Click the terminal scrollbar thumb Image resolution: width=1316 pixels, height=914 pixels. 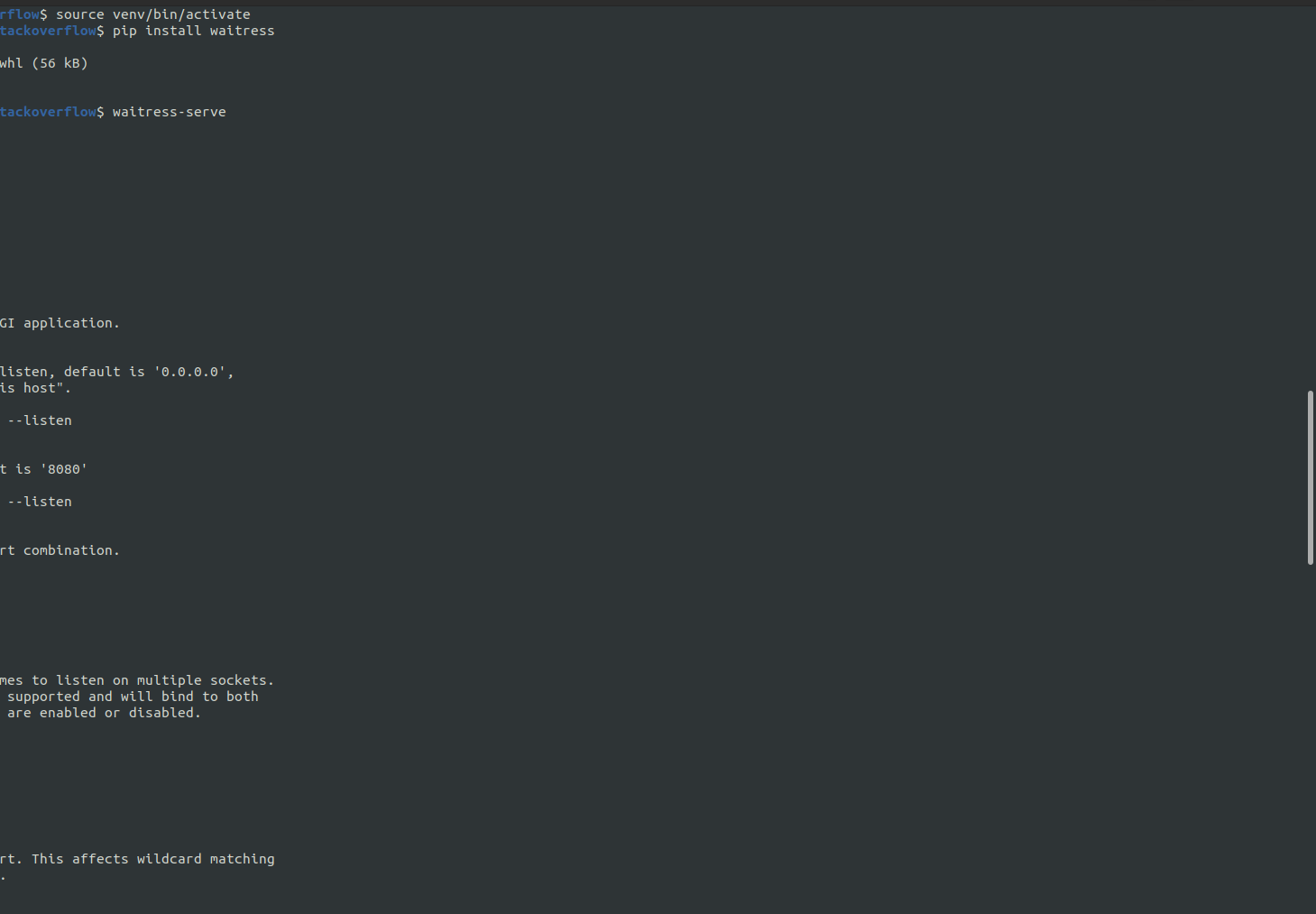click(1310, 477)
